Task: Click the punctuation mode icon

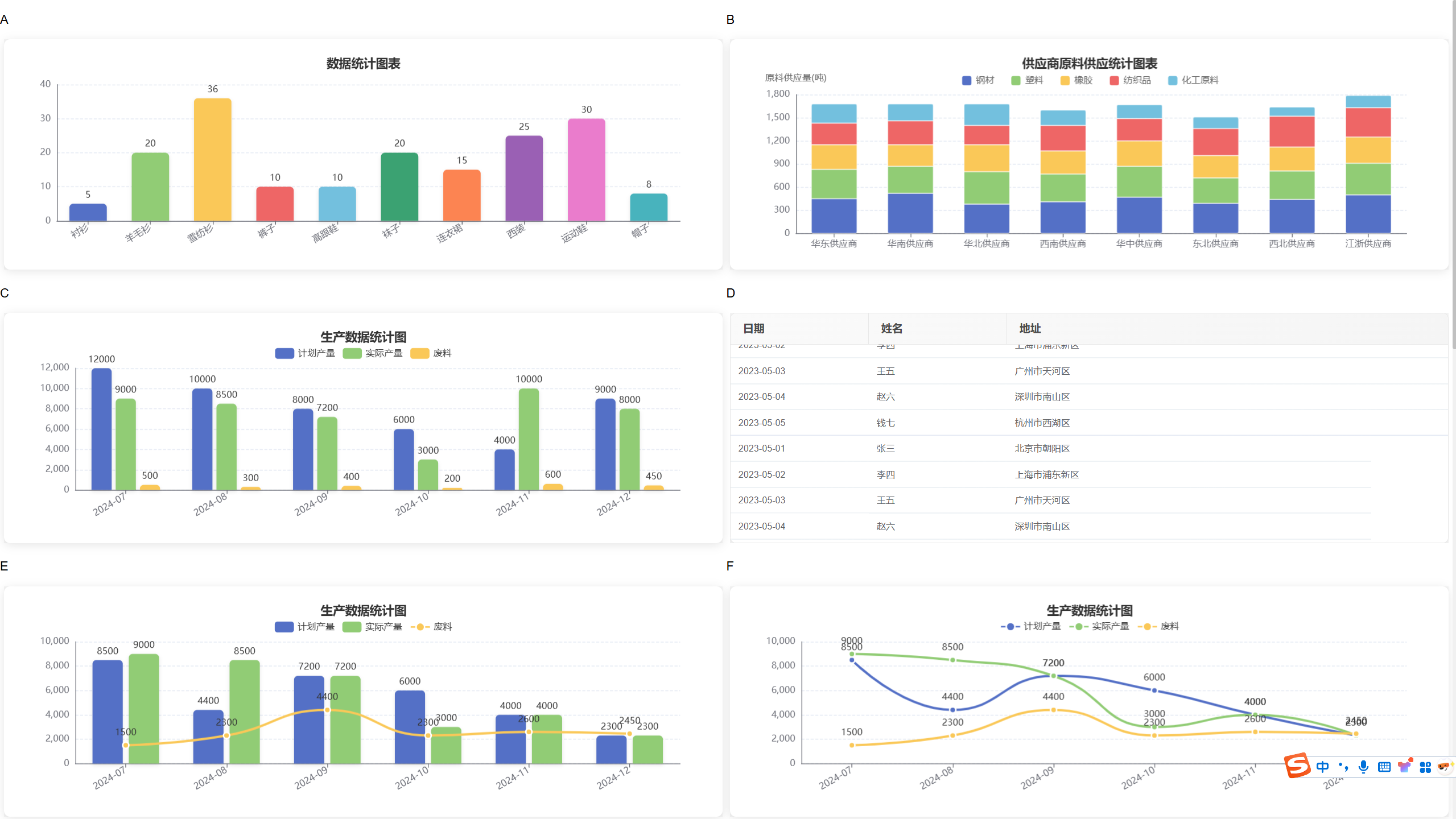Action: click(x=1342, y=767)
